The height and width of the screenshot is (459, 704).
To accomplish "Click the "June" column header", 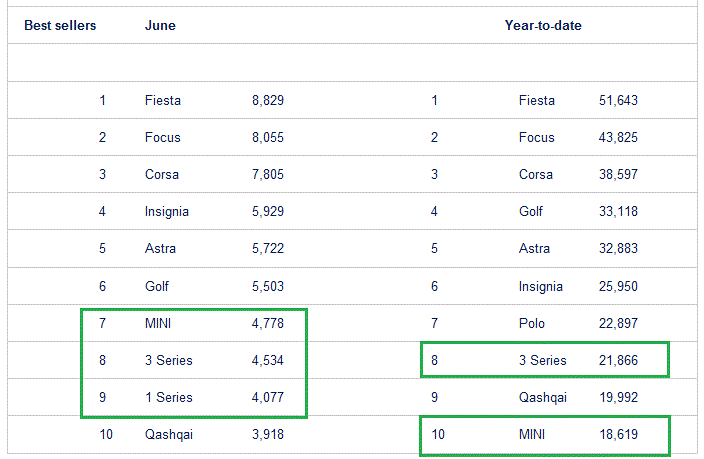I will coord(160,26).
